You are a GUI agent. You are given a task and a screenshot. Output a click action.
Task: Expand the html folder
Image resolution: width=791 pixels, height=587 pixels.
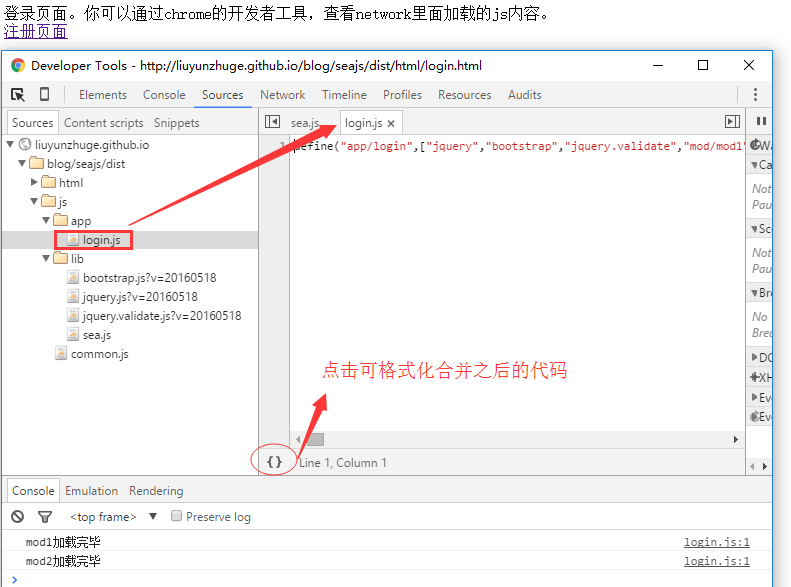[x=34, y=182]
